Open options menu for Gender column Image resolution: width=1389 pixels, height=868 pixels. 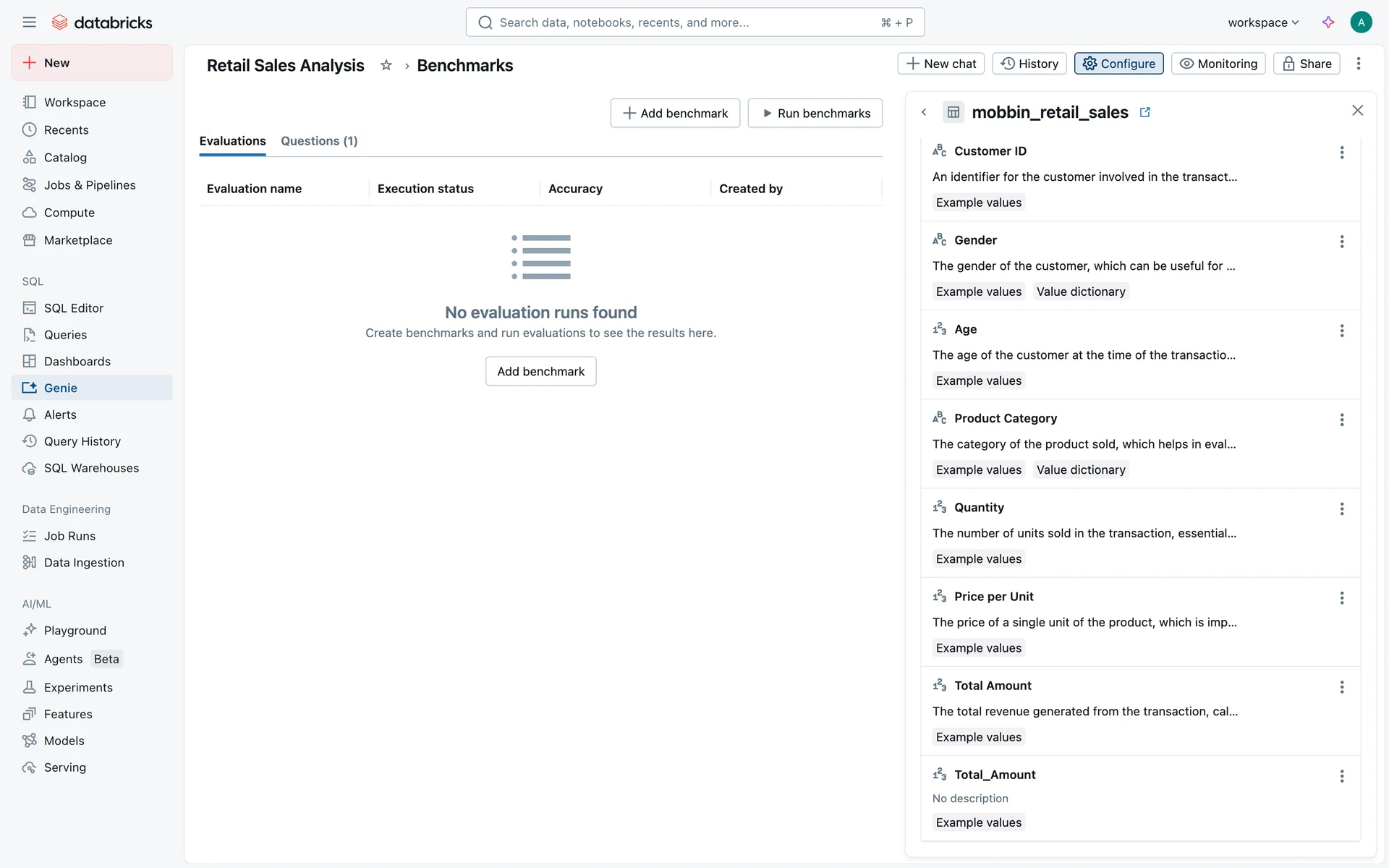(x=1342, y=242)
